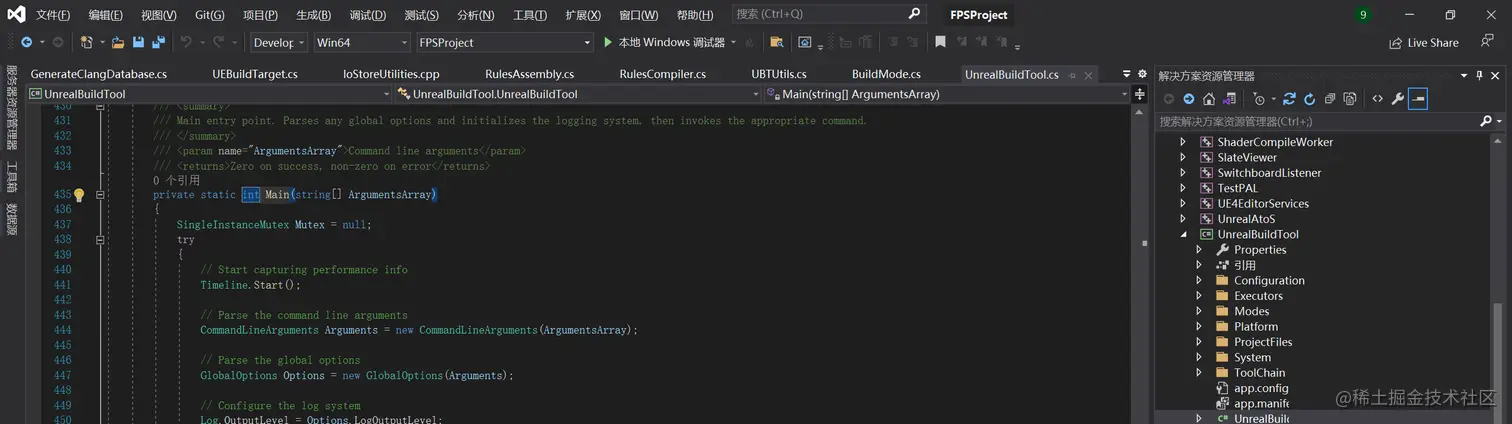Open the 调试(D) menu

click(x=368, y=15)
